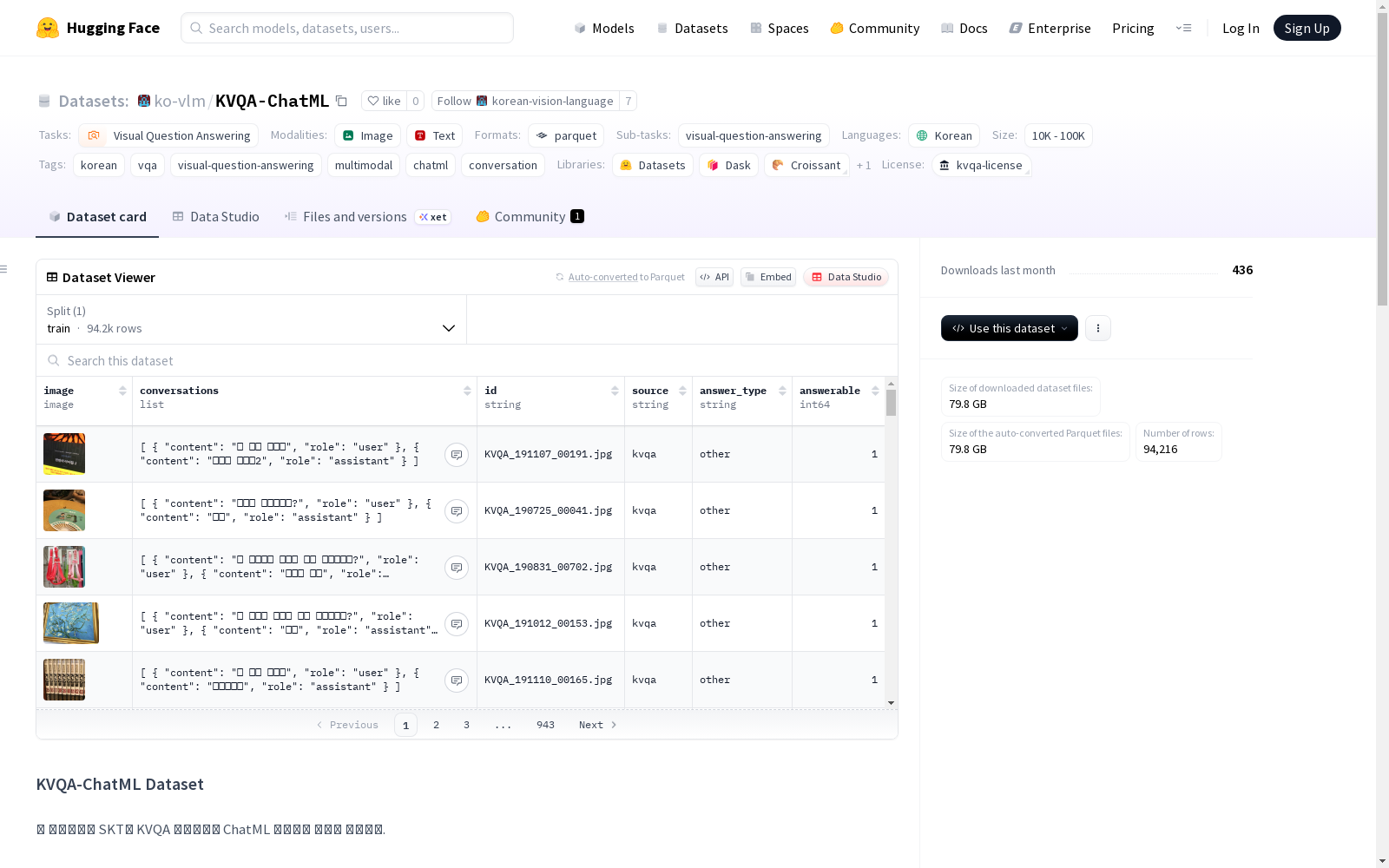Screen dimensions: 1389x868
Task: Click the Embed button
Action: coord(768,277)
